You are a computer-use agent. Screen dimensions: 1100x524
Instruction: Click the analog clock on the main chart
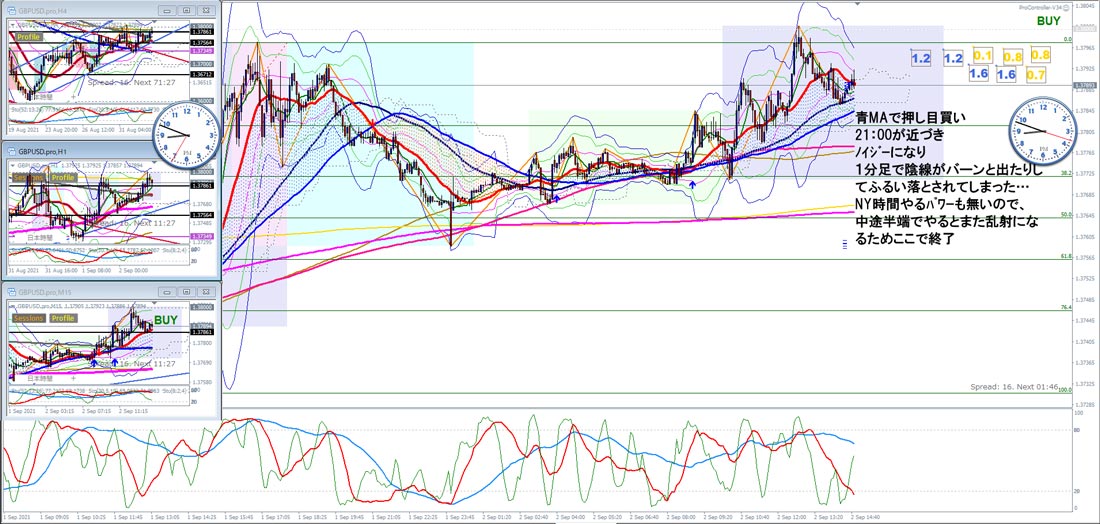[1042, 131]
